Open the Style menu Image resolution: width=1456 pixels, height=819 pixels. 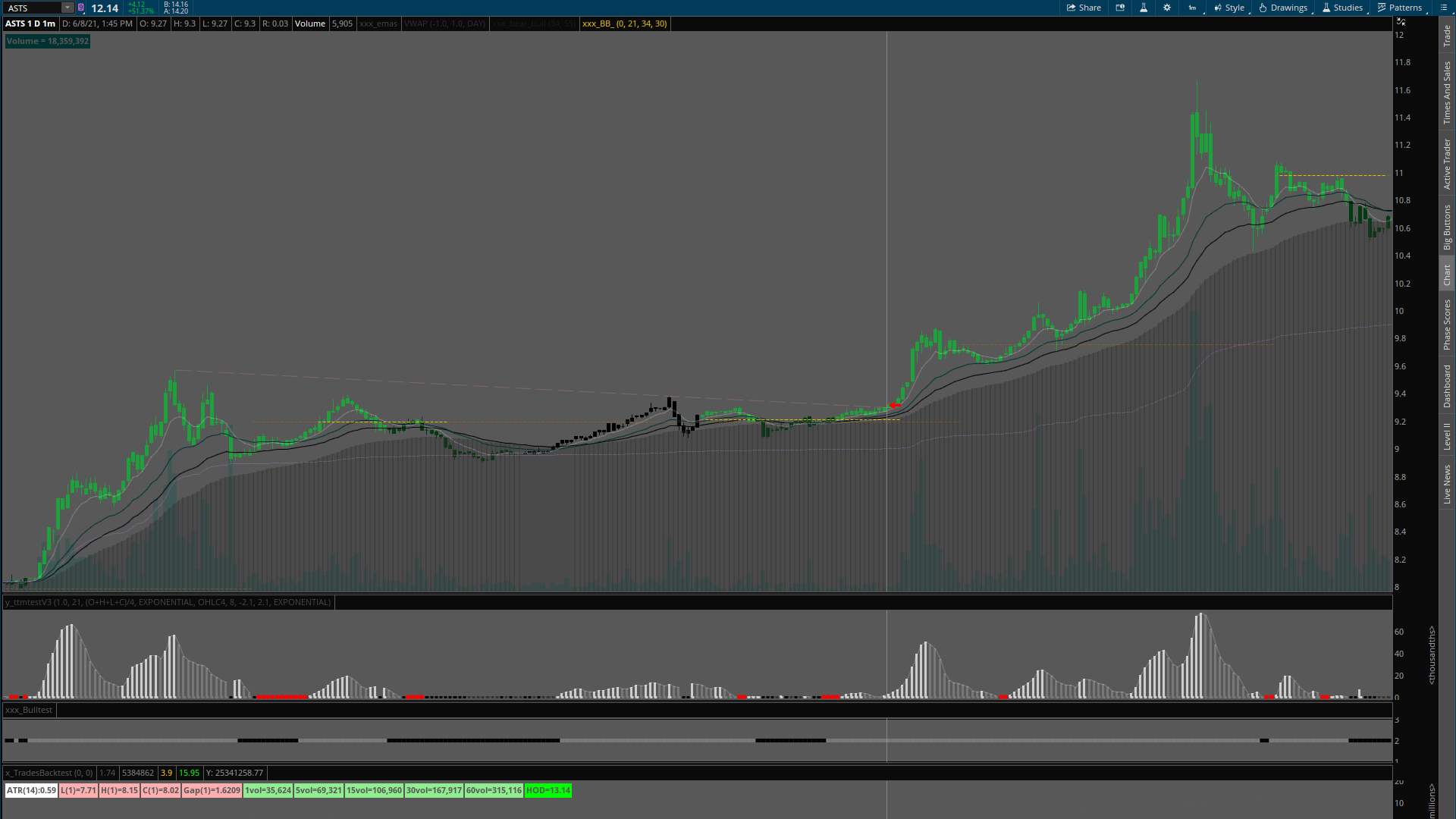1229,8
